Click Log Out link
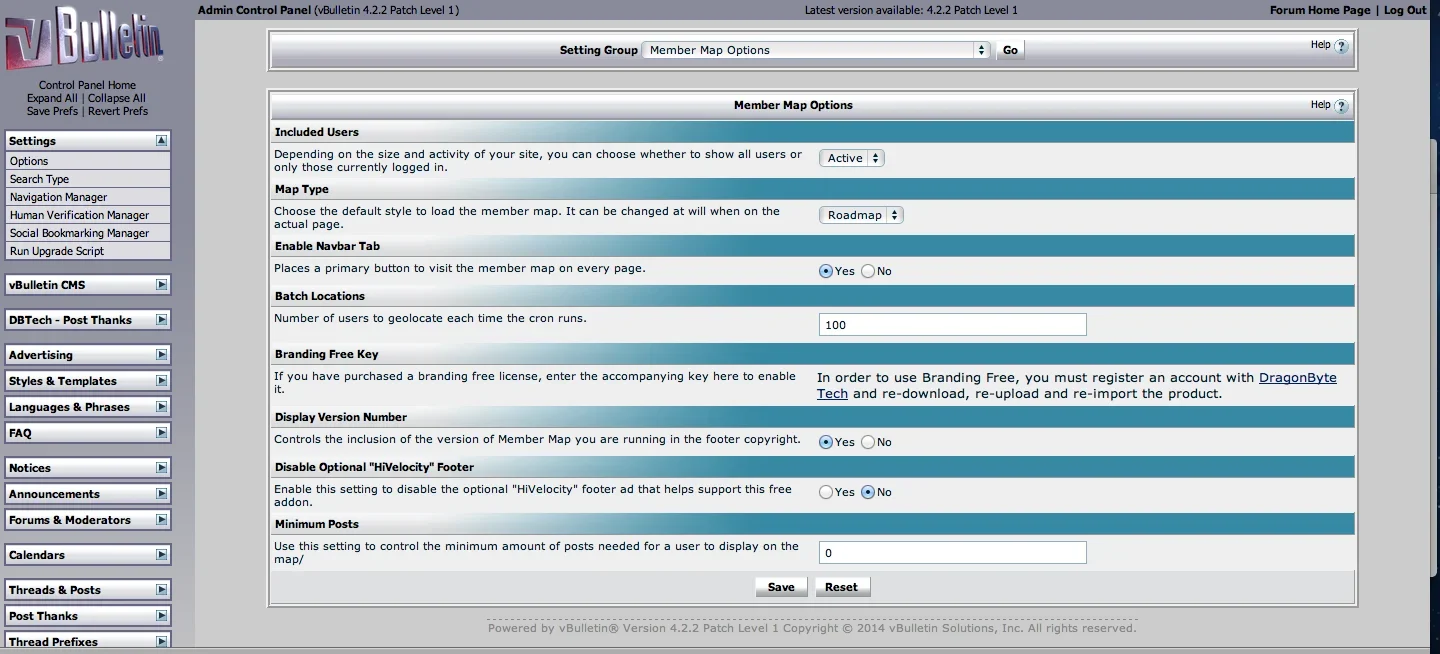This screenshot has width=1440, height=654. click(x=1405, y=10)
